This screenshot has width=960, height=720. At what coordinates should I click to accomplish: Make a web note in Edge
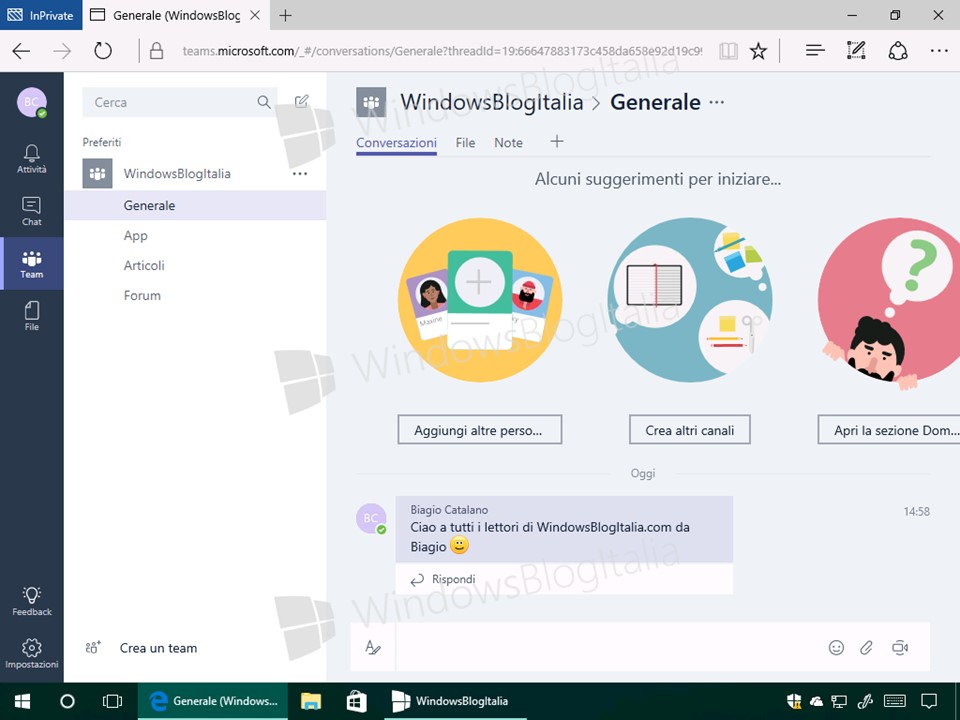pyautogui.click(x=856, y=50)
